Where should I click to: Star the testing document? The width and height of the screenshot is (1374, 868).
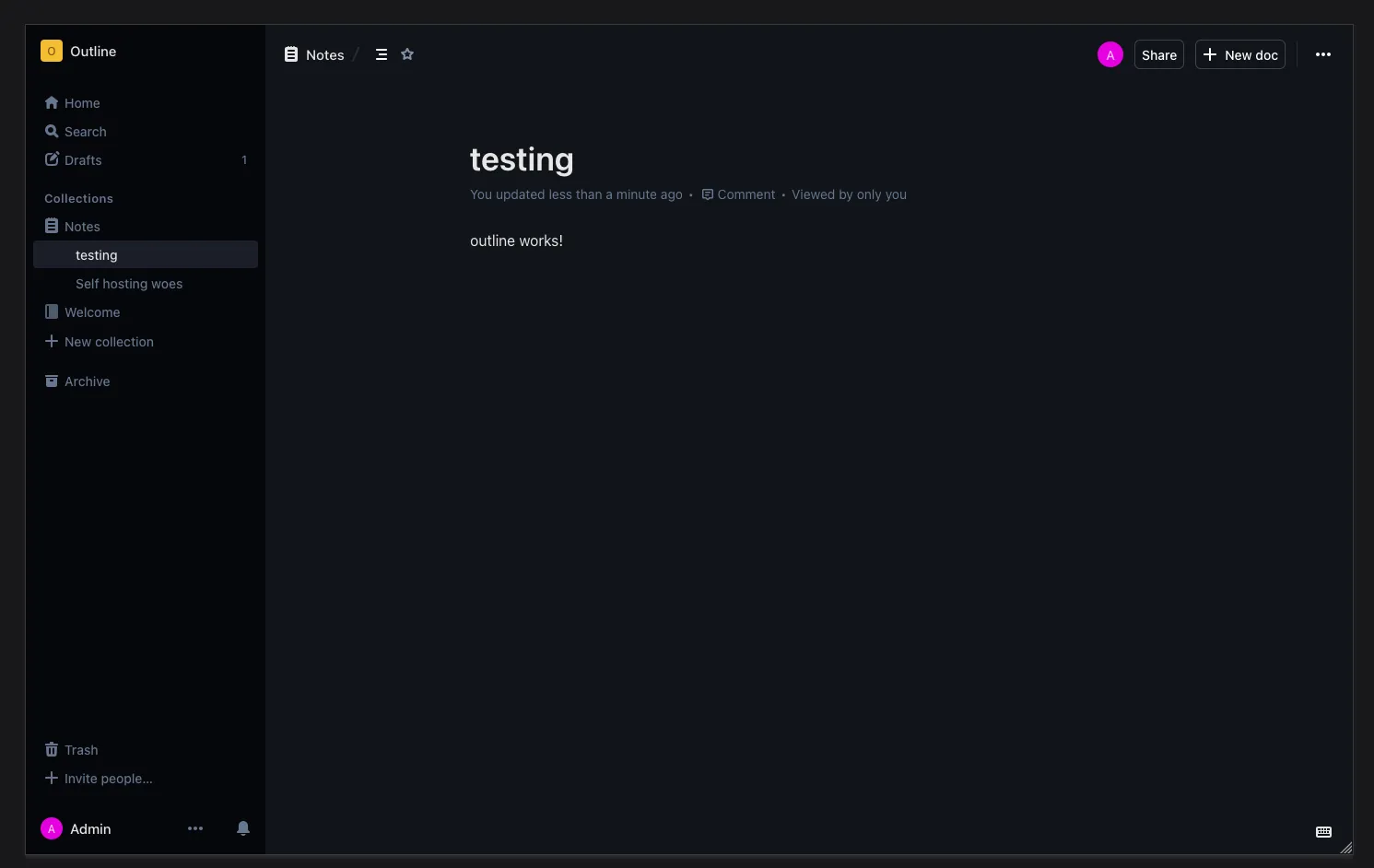(407, 54)
